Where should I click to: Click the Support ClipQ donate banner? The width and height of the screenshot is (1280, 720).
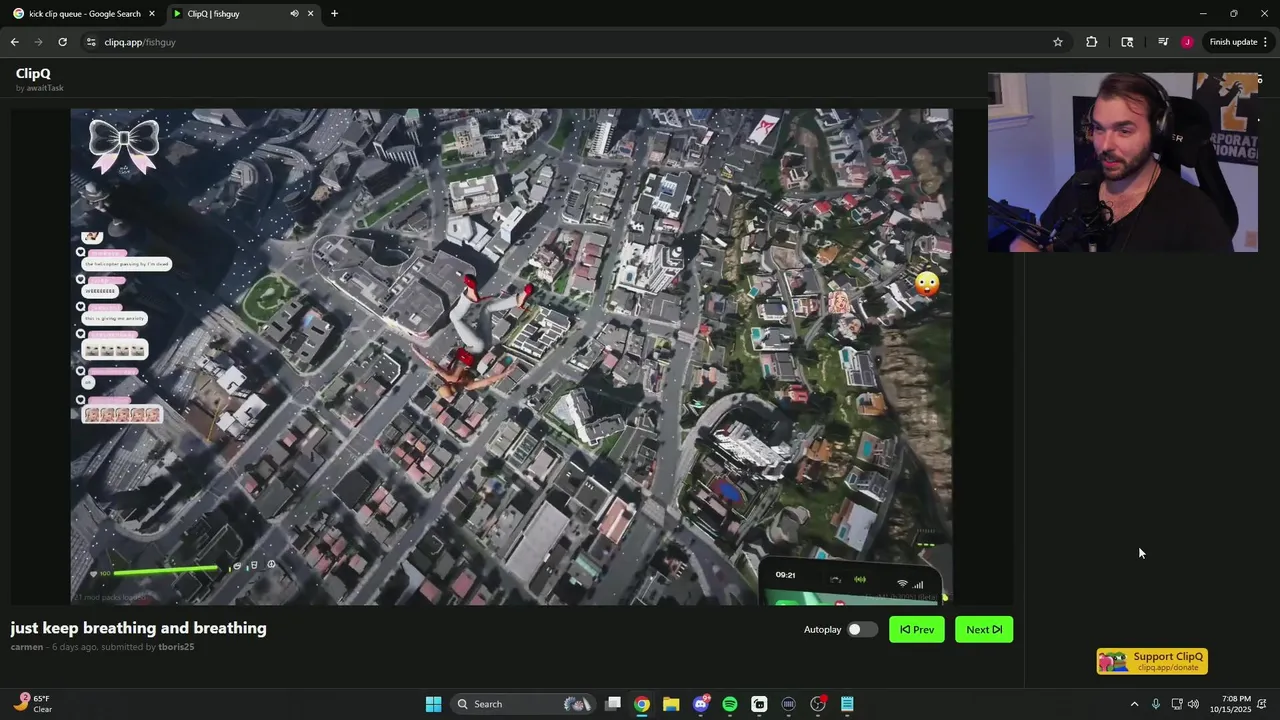pyautogui.click(x=1152, y=661)
